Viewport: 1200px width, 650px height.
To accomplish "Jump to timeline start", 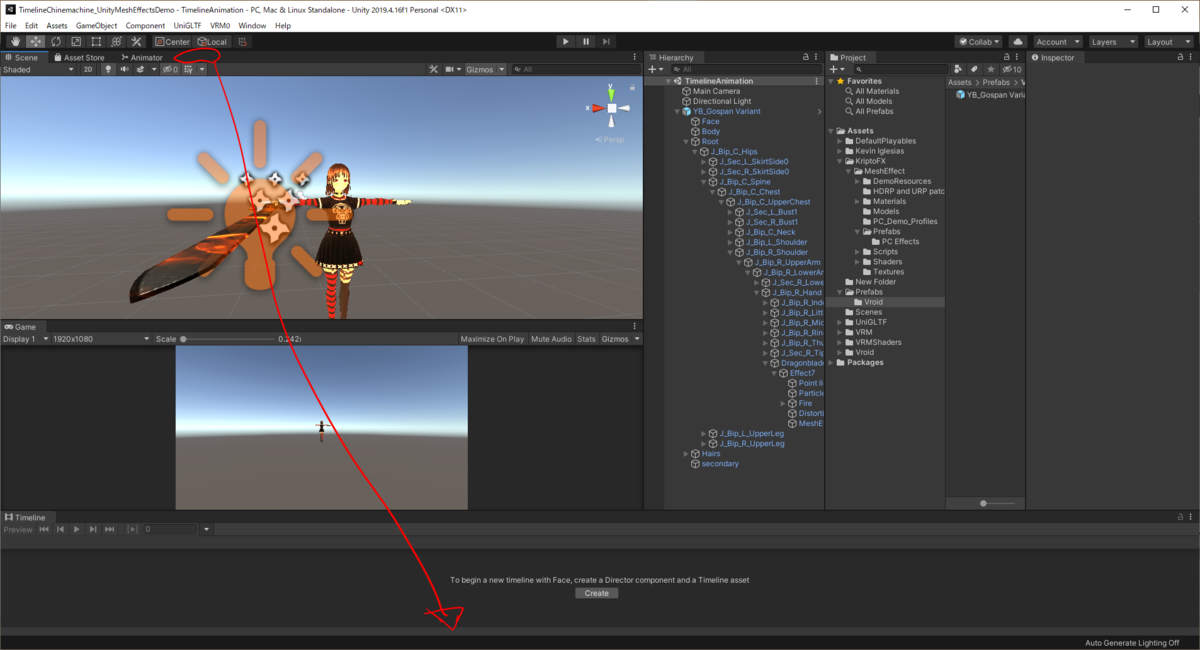I will tap(44, 529).
